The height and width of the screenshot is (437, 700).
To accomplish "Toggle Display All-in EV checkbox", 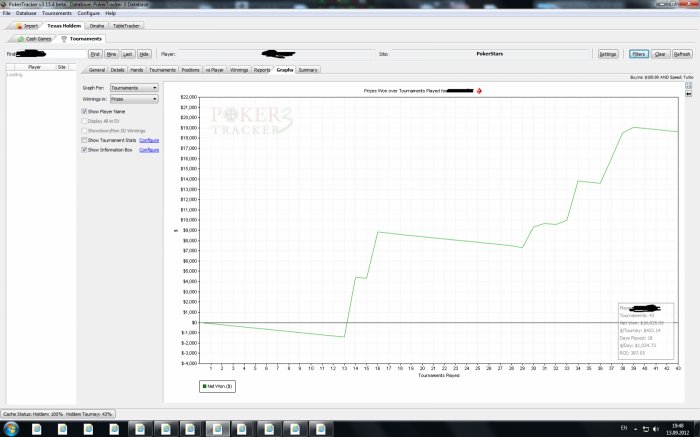I will [x=84, y=121].
